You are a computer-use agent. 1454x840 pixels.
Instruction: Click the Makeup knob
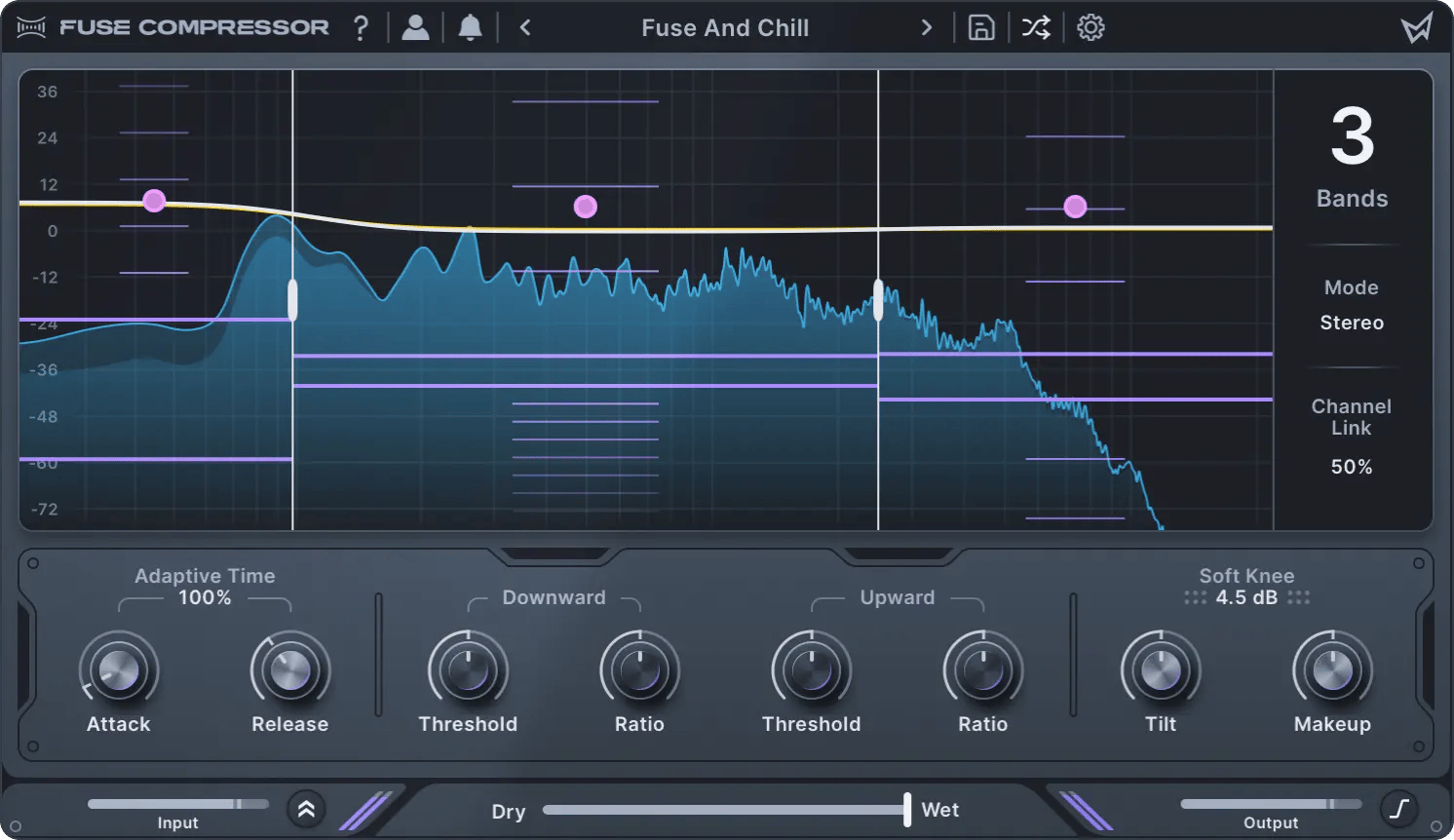[x=1332, y=670]
